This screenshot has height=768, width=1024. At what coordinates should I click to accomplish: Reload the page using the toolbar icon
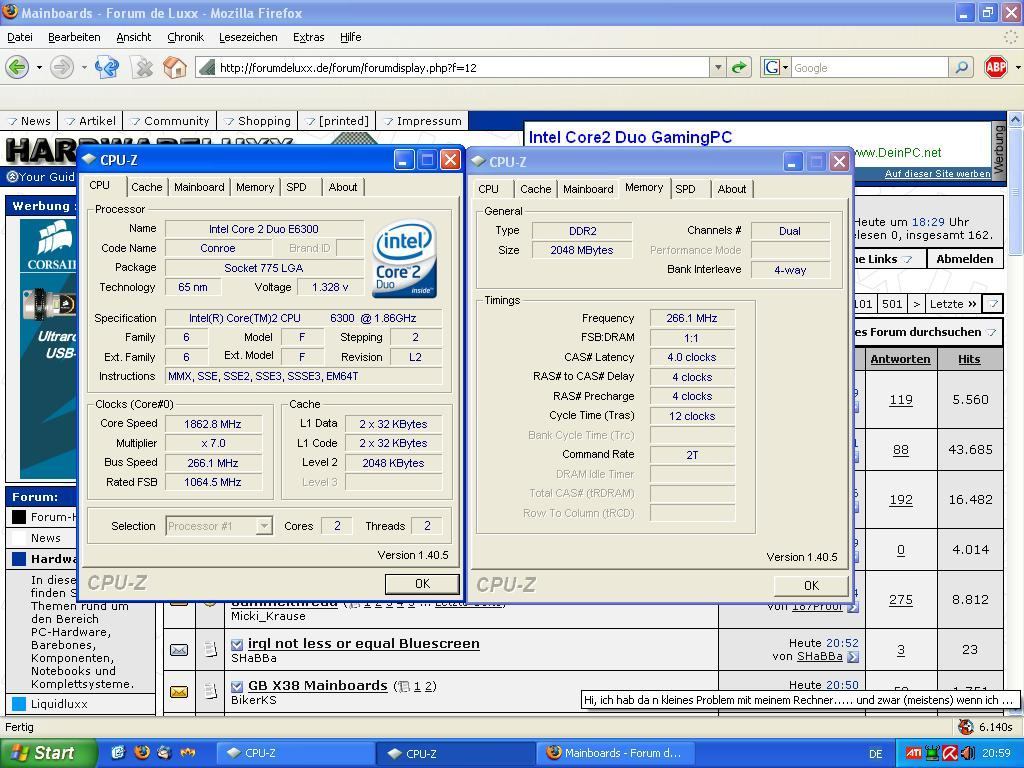click(x=107, y=67)
